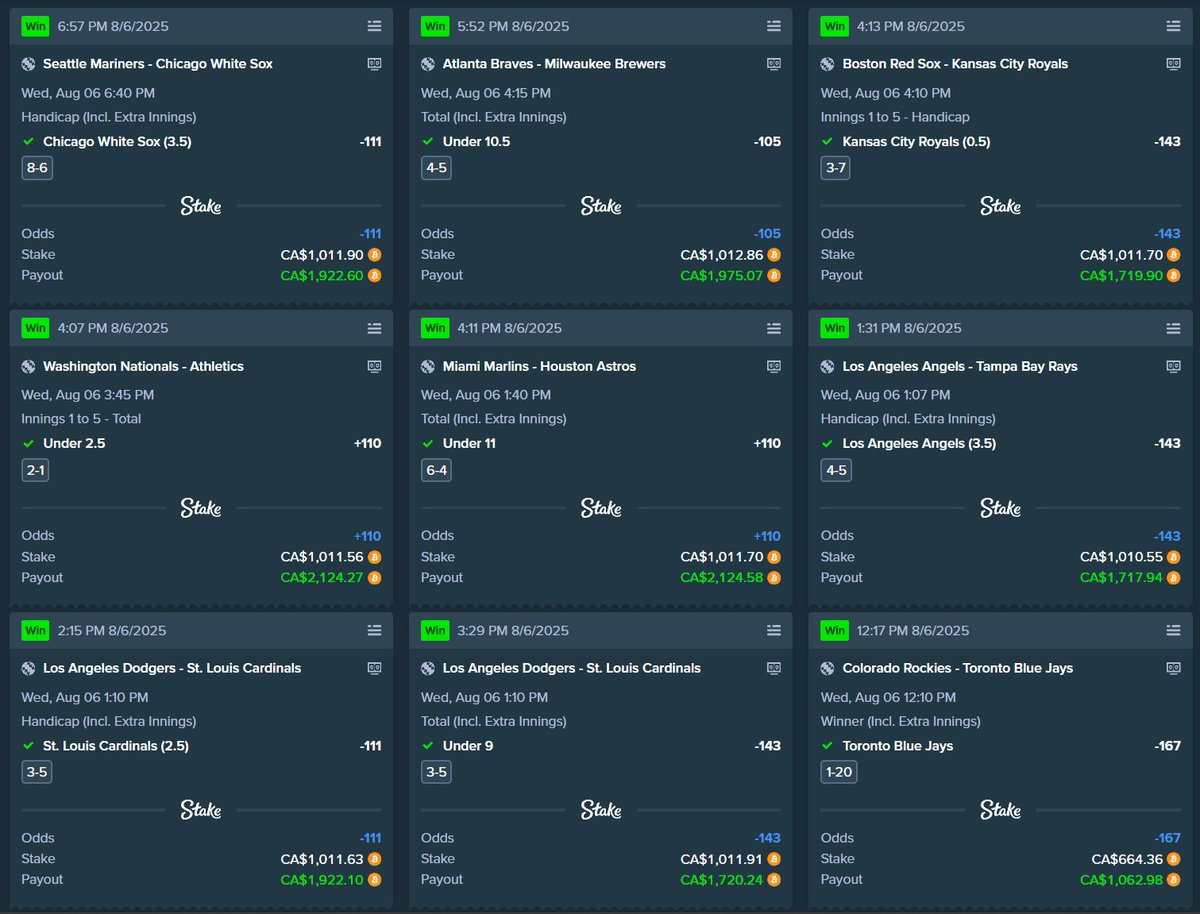This screenshot has width=1200, height=914.
Task: Select the Under 10.5 selection text
Action: [476, 142]
